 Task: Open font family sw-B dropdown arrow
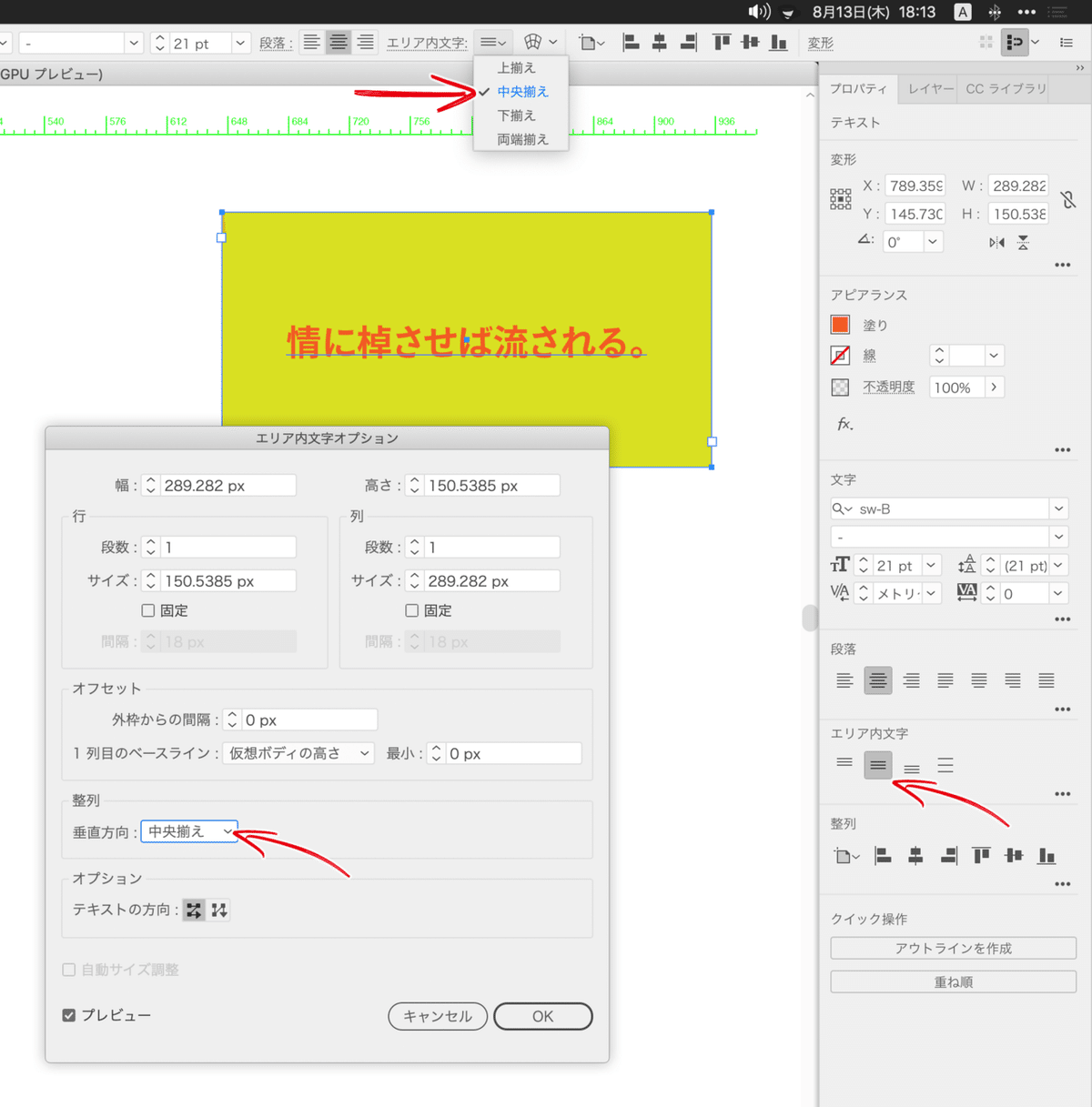(1058, 508)
